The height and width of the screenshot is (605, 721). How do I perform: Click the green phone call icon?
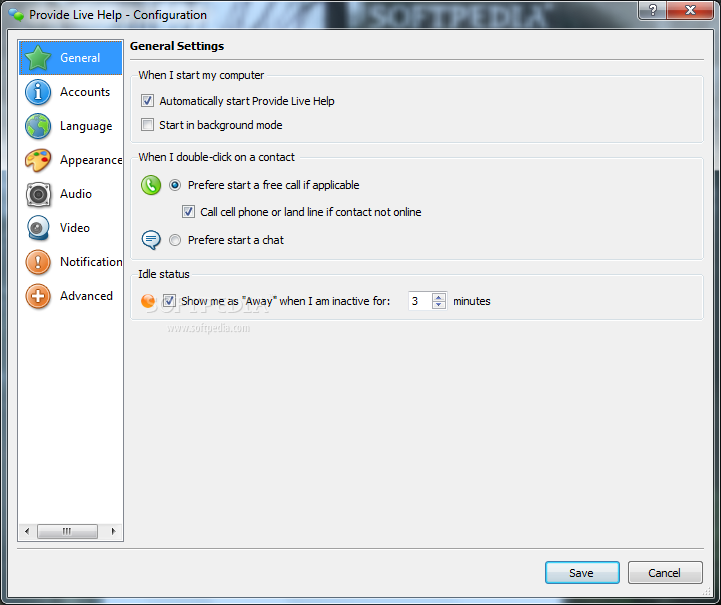point(151,185)
